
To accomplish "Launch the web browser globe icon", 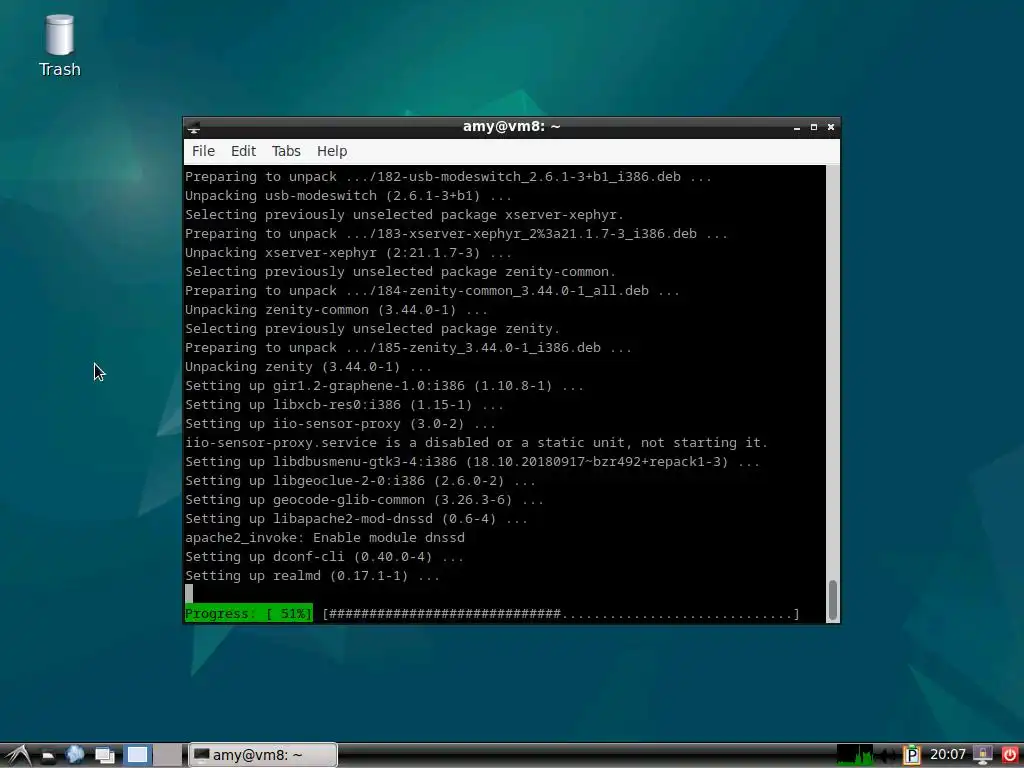I will pyautogui.click(x=75, y=755).
